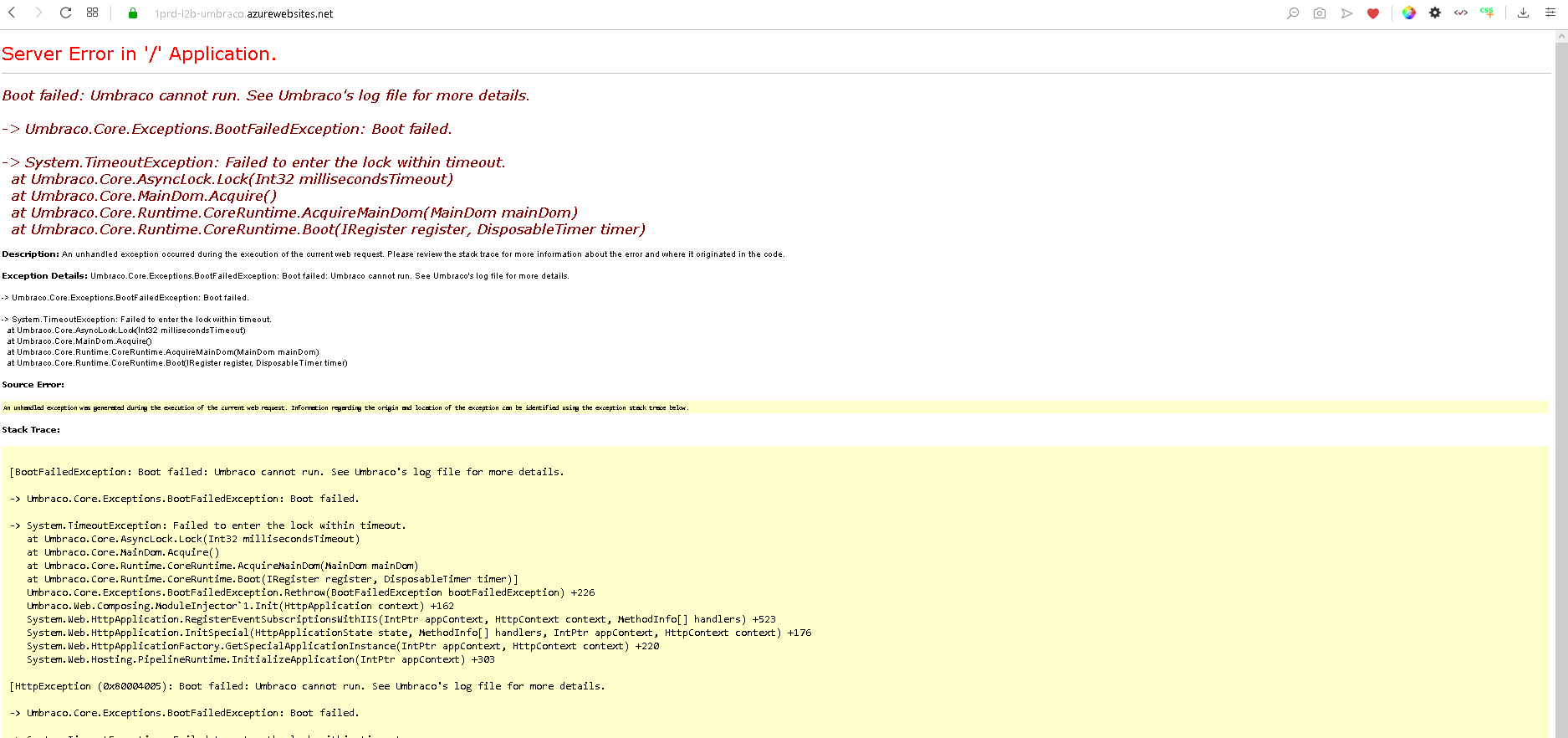Screen dimensions: 1568x738
Task: Reload the error page
Action: coord(65,13)
